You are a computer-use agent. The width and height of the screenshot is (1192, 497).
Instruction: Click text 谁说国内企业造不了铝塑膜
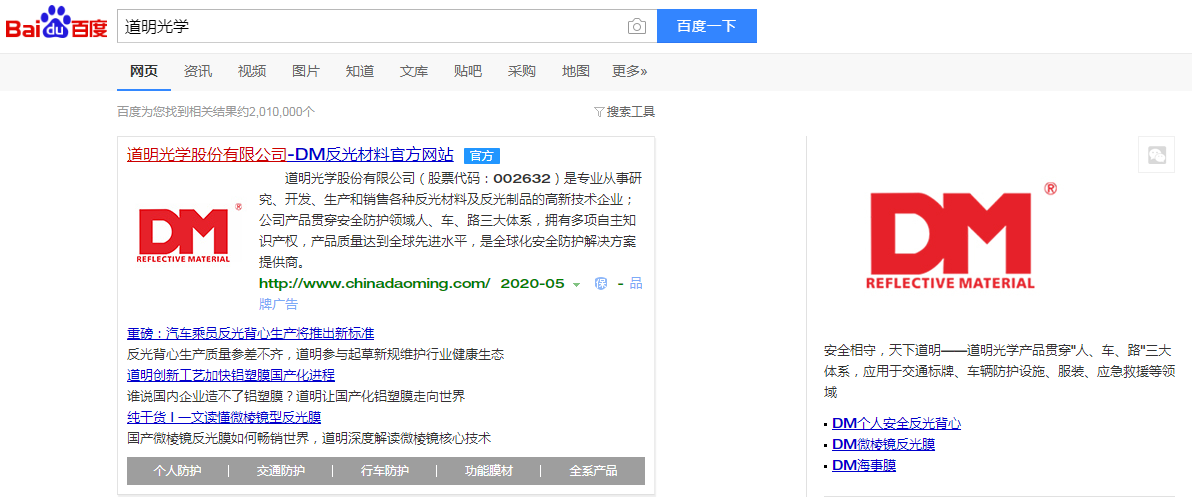(x=209, y=396)
